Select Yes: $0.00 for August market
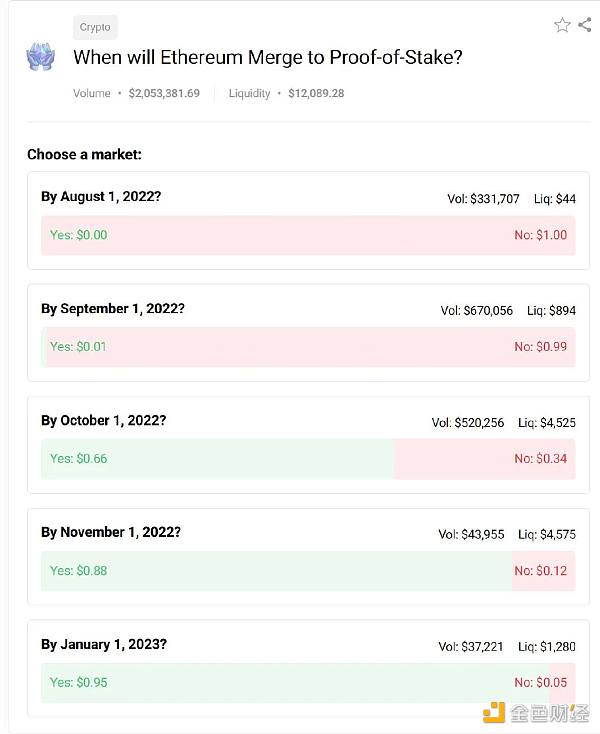The width and height of the screenshot is (600, 734). click(x=79, y=235)
